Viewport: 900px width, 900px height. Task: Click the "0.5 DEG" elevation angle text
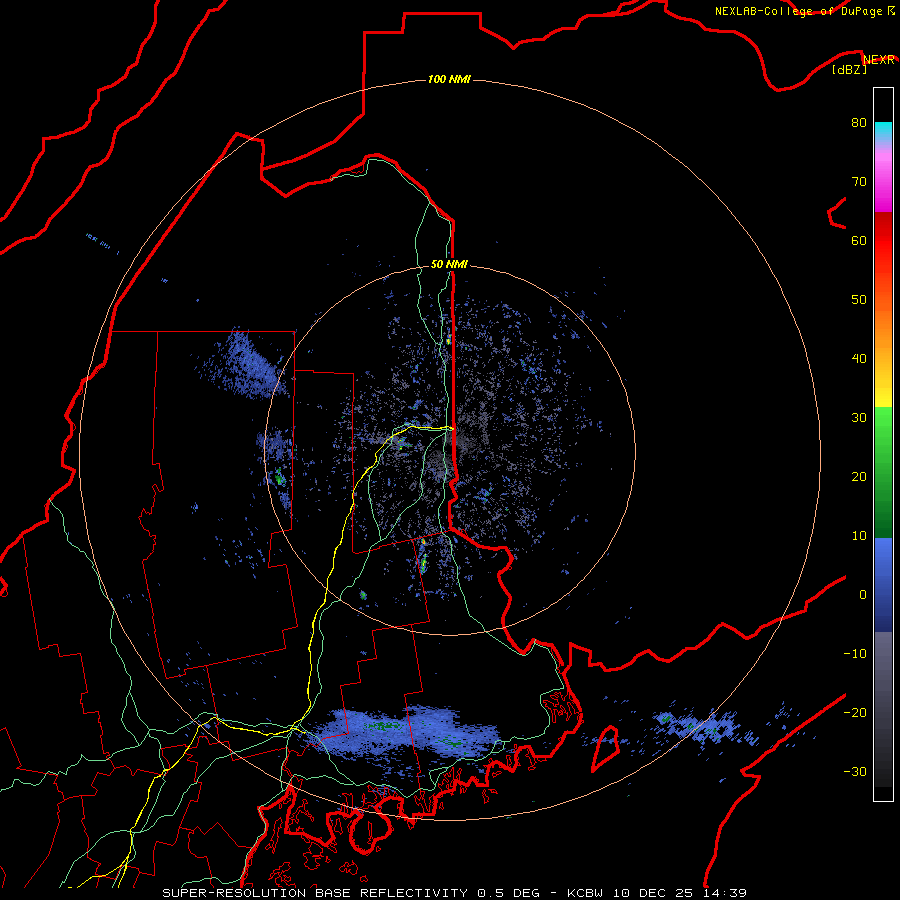tap(509, 893)
